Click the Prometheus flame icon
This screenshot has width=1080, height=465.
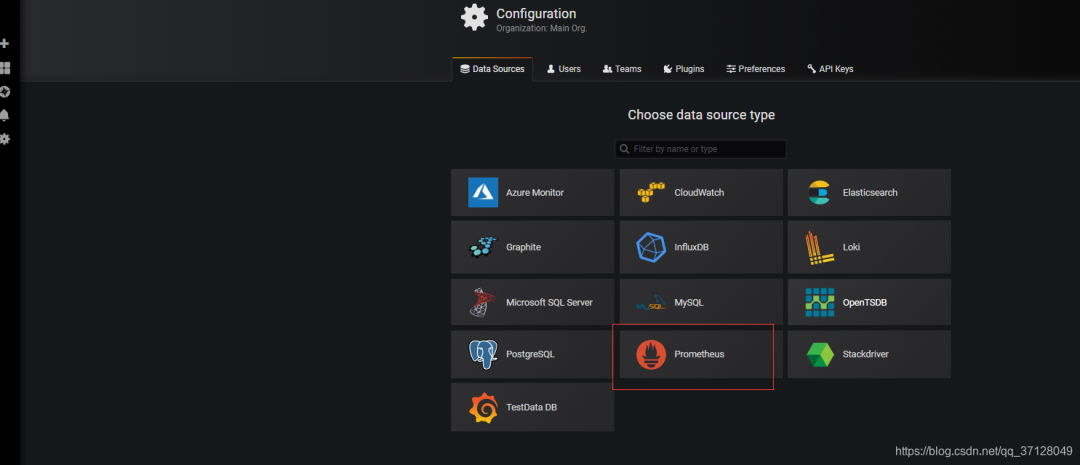[651, 354]
